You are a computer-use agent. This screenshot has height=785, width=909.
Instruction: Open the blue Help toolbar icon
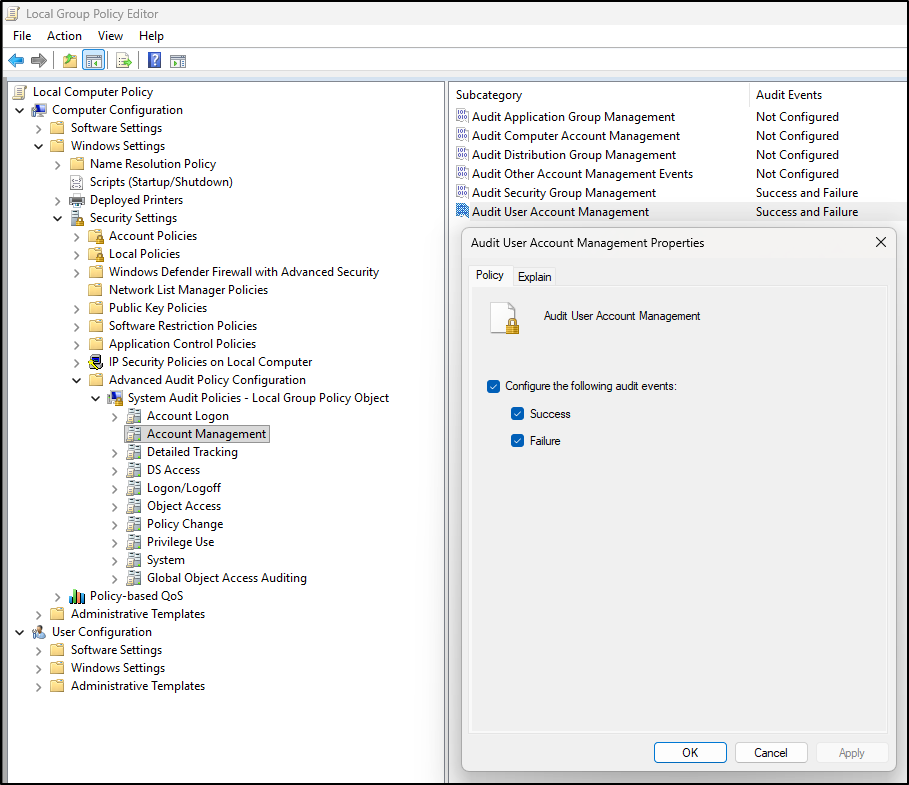[x=154, y=60]
